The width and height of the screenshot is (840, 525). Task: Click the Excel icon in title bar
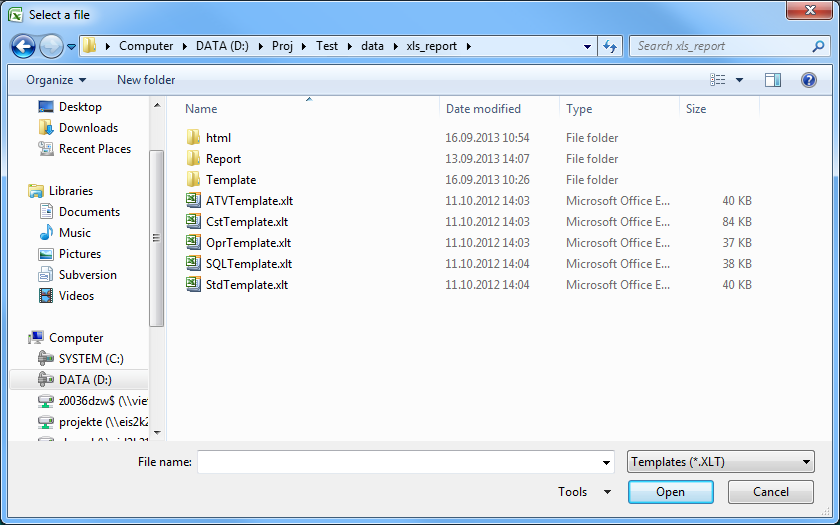click(16, 14)
